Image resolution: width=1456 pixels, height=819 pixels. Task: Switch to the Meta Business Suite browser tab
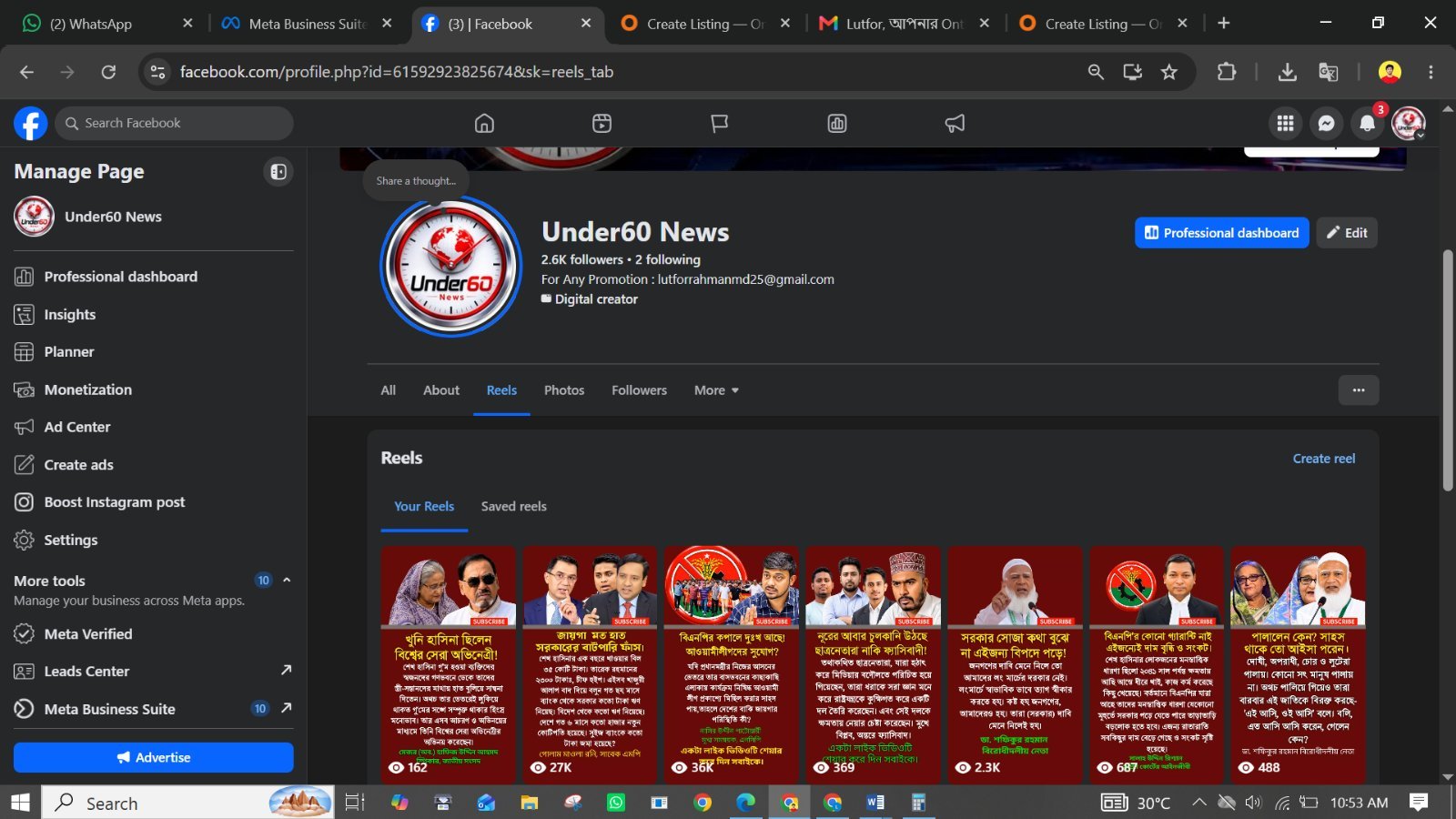[x=308, y=24]
